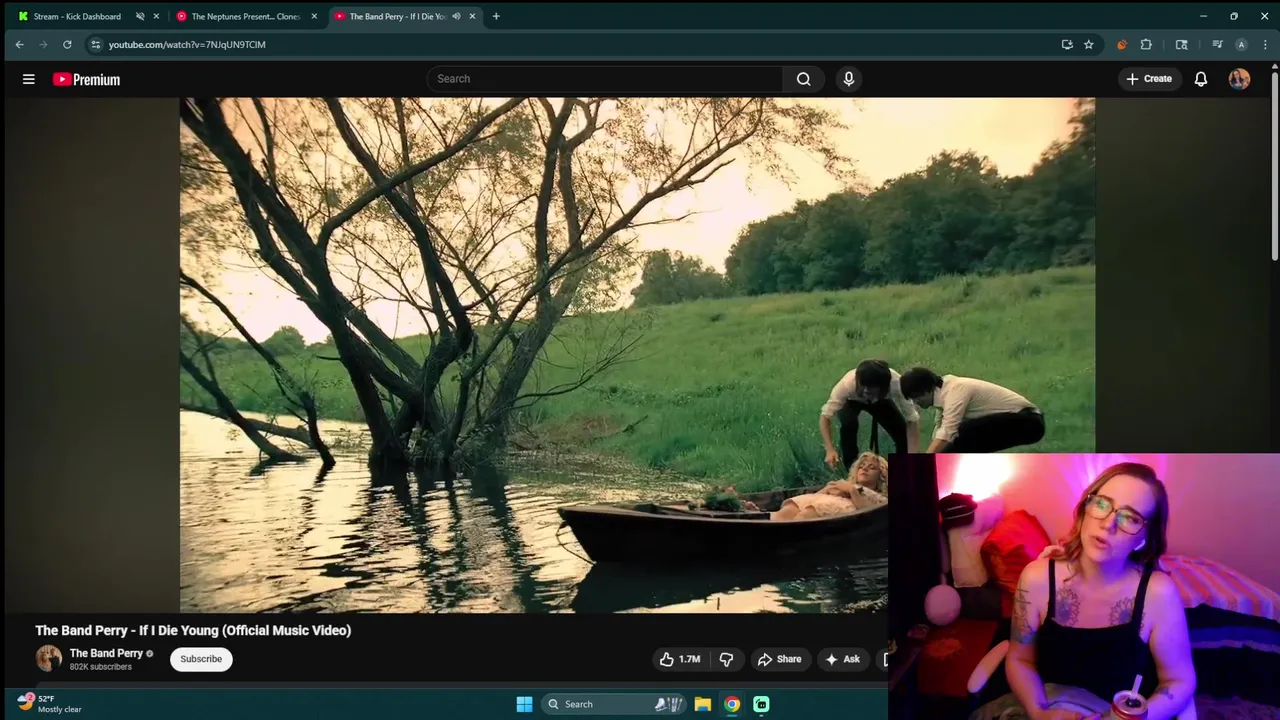The image size is (1280, 720).
Task: Go back in browser history
Action: click(19, 44)
